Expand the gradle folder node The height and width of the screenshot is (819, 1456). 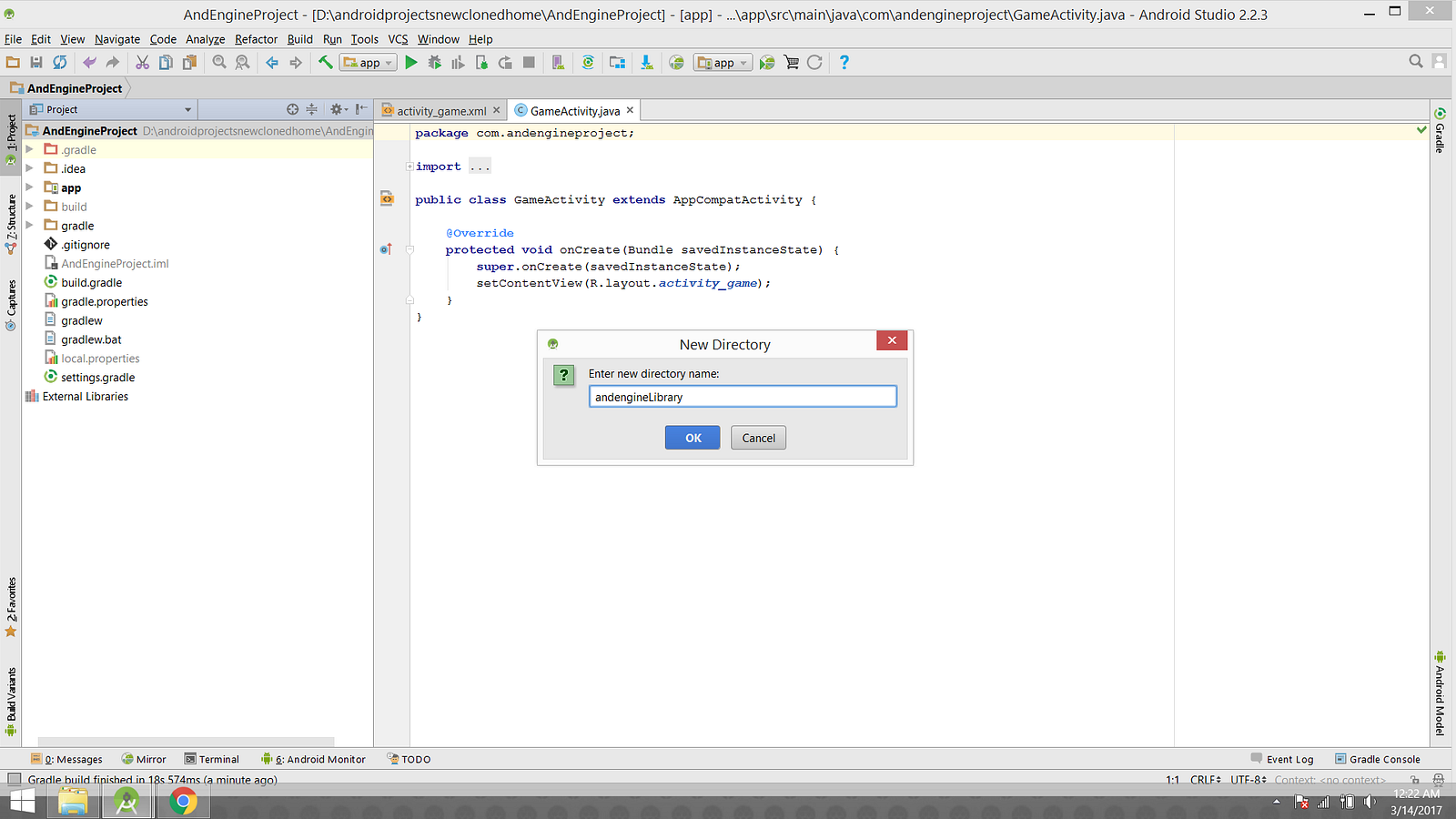pyautogui.click(x=29, y=226)
